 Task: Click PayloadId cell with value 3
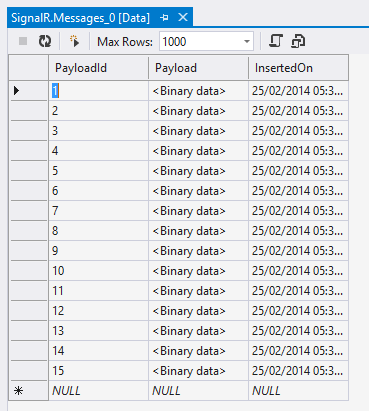[99, 131]
